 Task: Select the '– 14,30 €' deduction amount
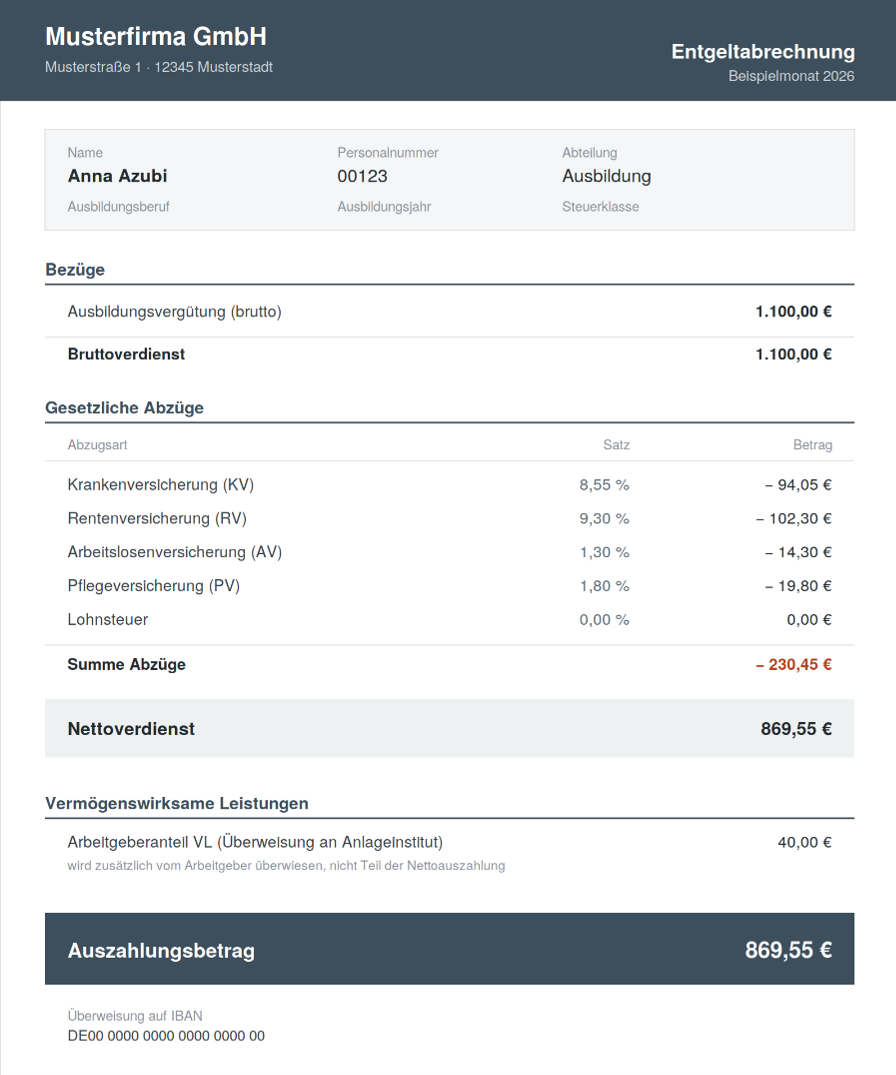[x=798, y=552]
